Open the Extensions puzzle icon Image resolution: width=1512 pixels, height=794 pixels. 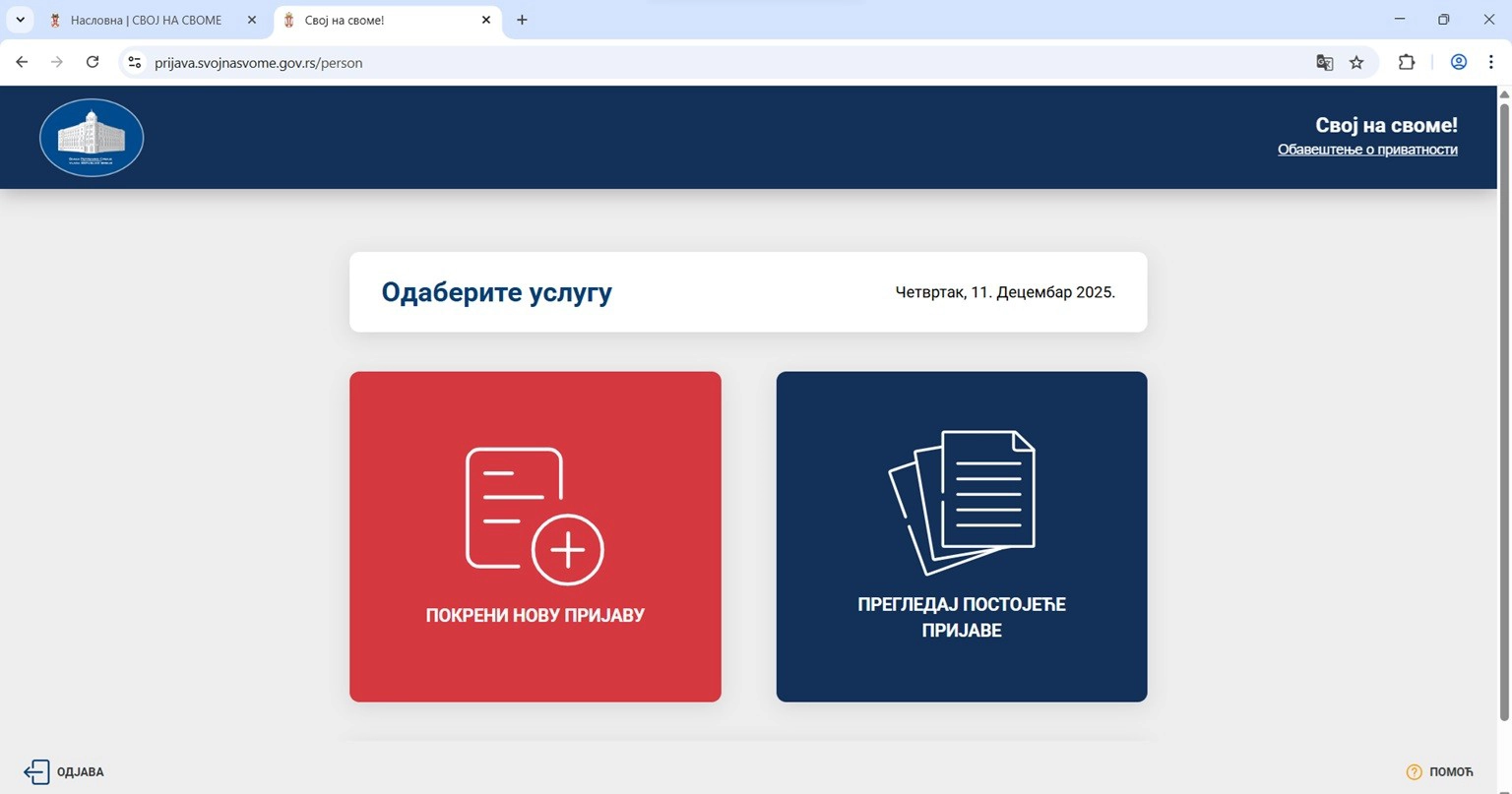click(1407, 62)
